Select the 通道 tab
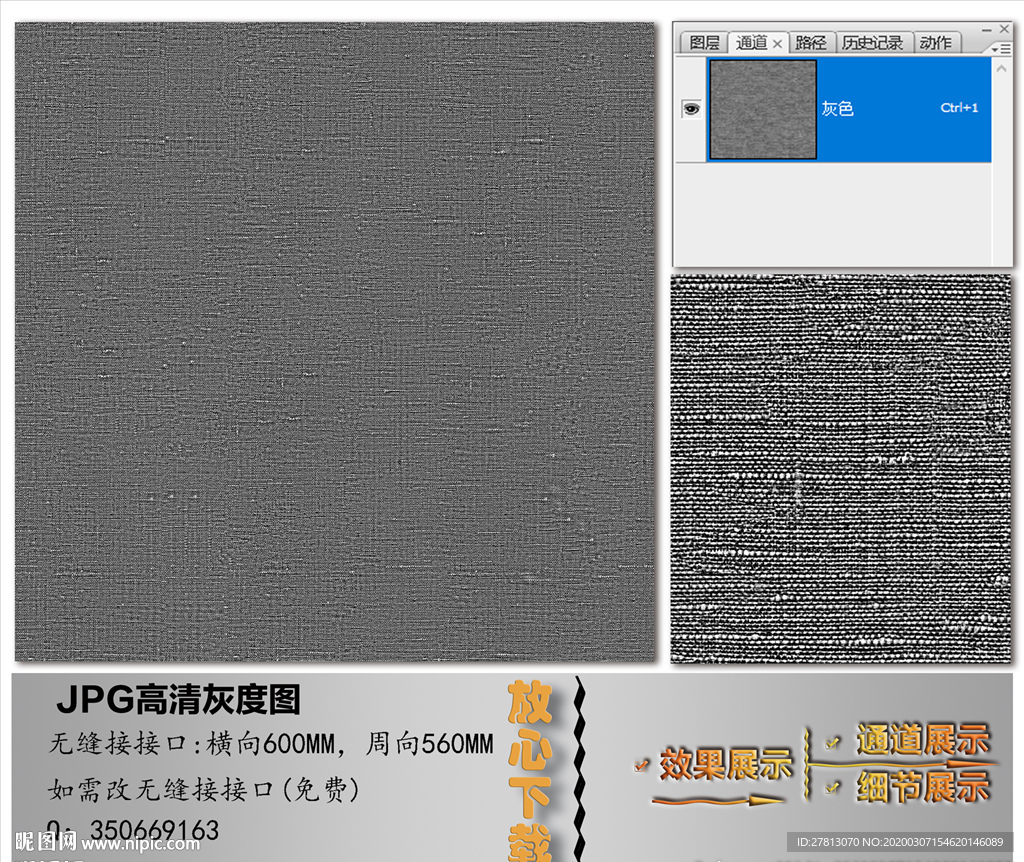The width and height of the screenshot is (1024, 862). point(752,42)
